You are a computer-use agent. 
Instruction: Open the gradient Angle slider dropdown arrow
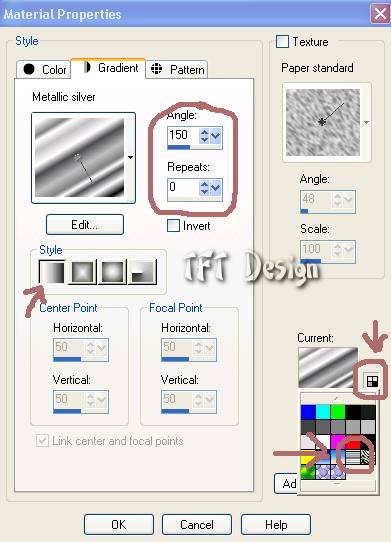tap(216, 136)
